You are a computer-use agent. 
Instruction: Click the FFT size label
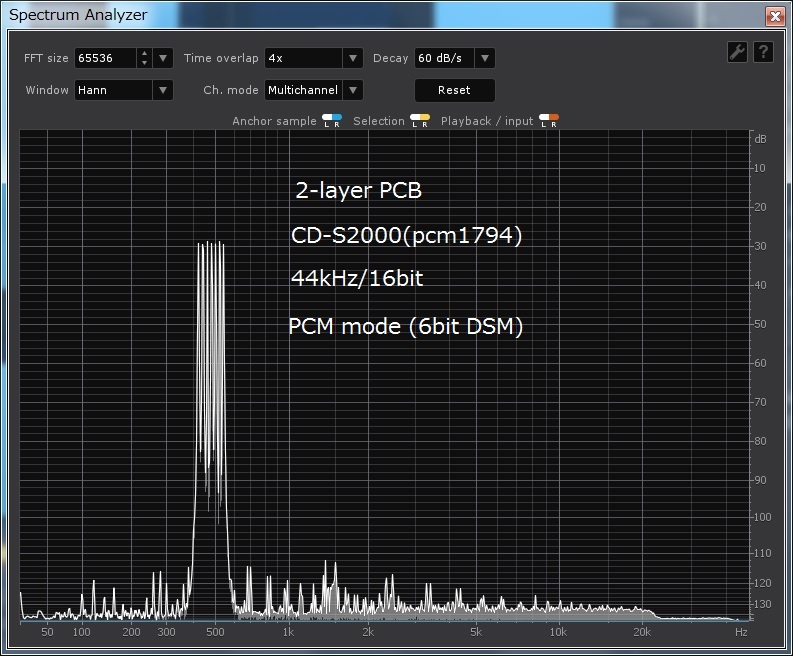(46, 58)
